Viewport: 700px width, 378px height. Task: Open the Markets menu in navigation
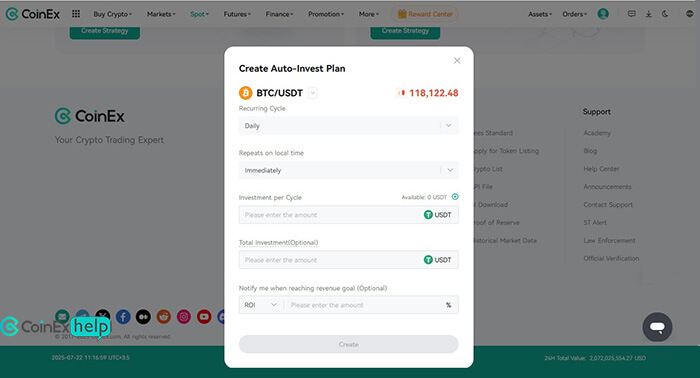click(161, 14)
